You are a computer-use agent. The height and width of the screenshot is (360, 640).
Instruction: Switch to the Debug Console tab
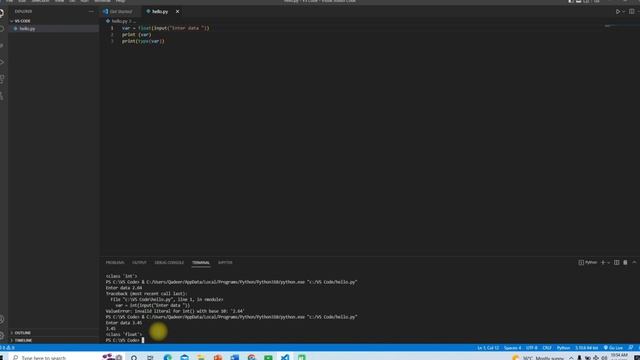[x=169, y=262]
